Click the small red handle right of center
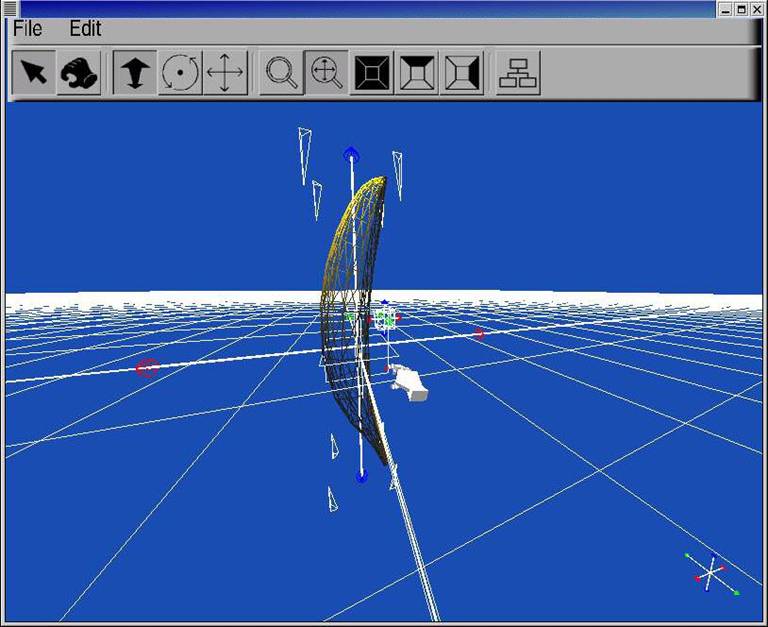Image resolution: width=768 pixels, height=627 pixels. point(479,334)
